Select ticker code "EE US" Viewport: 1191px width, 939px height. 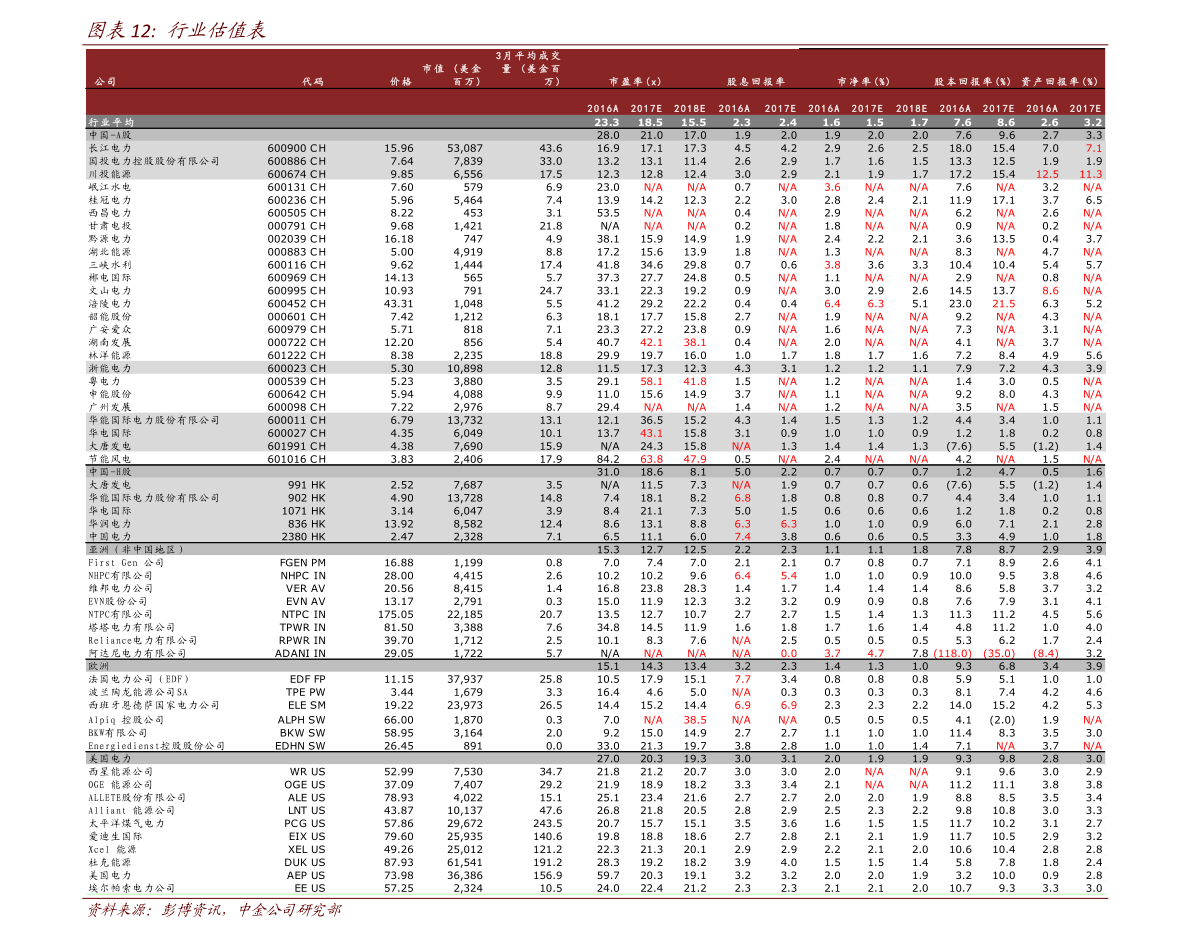click(310, 888)
